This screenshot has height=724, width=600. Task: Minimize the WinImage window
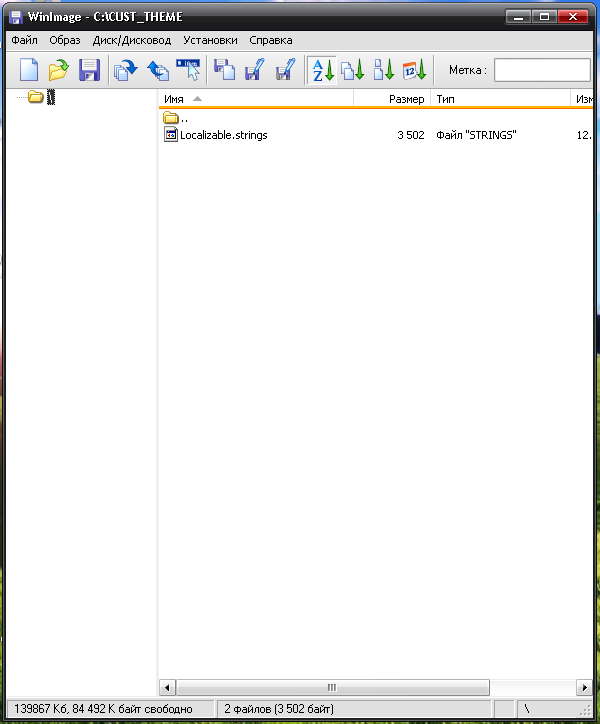point(519,17)
